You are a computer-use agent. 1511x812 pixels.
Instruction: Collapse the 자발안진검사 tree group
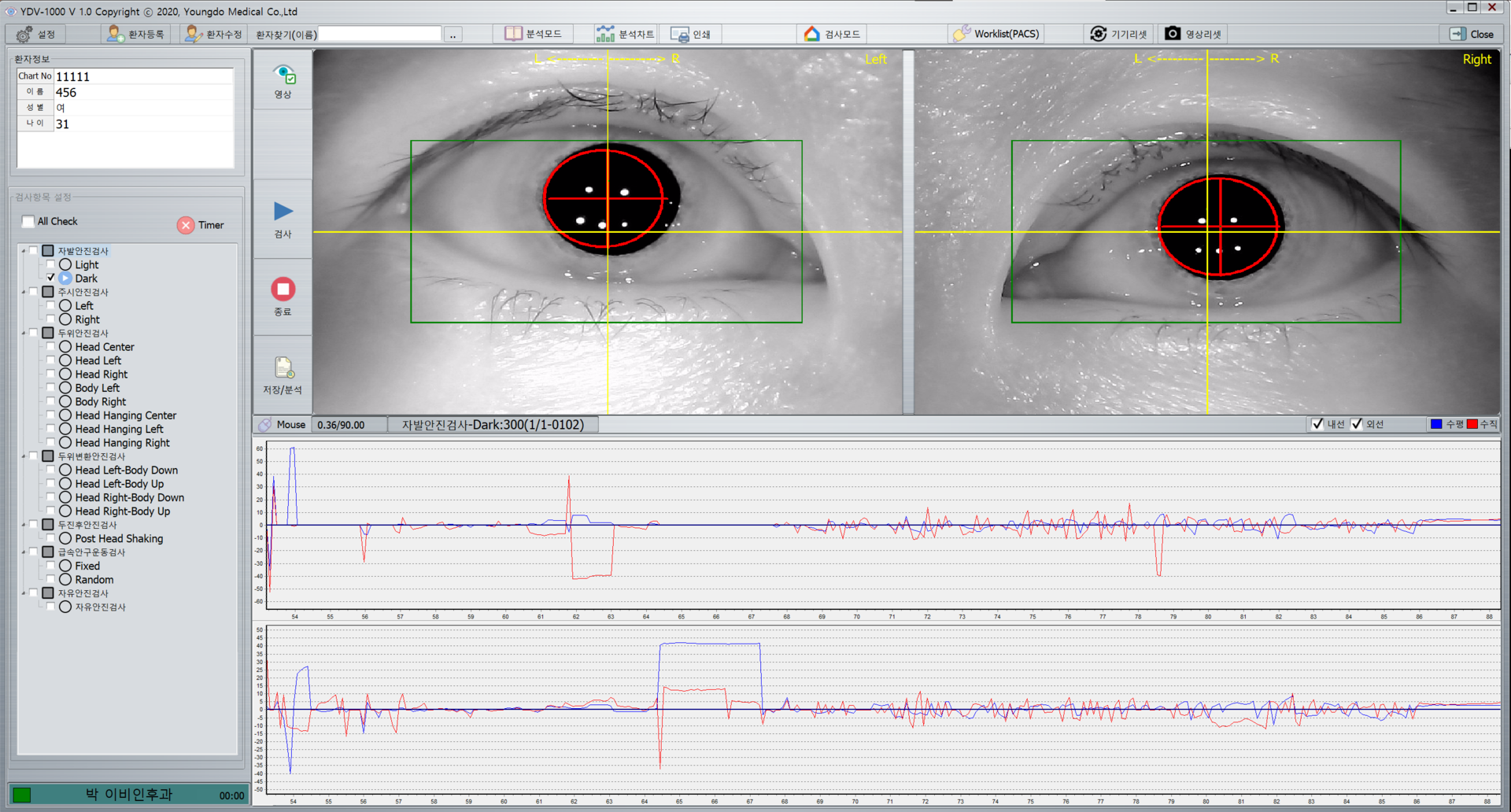(x=24, y=251)
